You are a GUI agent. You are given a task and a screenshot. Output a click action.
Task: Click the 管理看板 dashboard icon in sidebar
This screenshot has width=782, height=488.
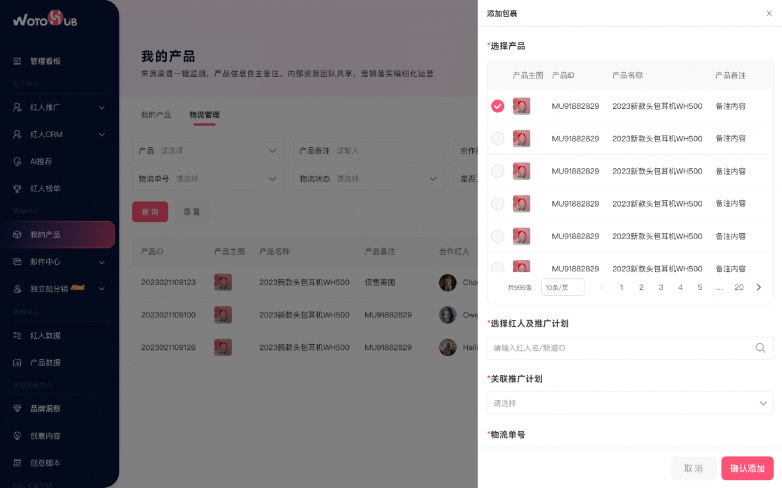17,61
